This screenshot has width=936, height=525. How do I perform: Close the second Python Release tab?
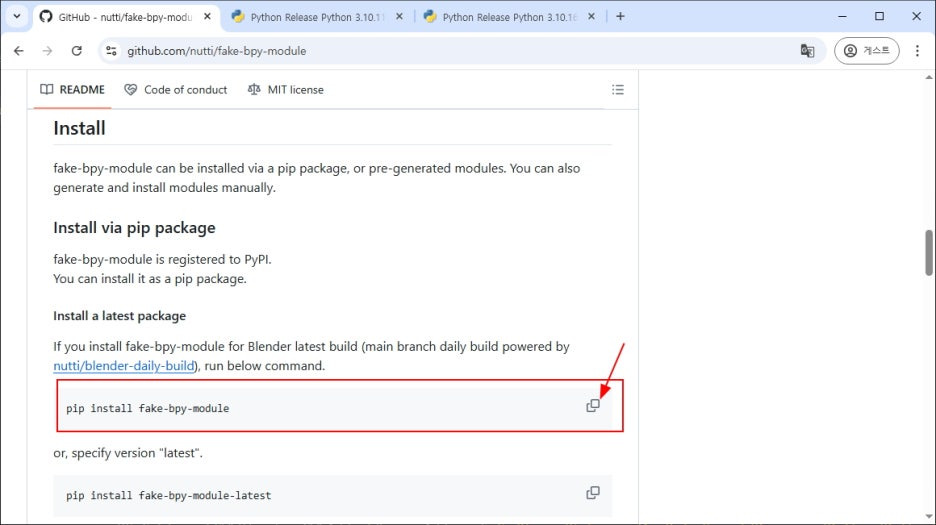[591, 17]
